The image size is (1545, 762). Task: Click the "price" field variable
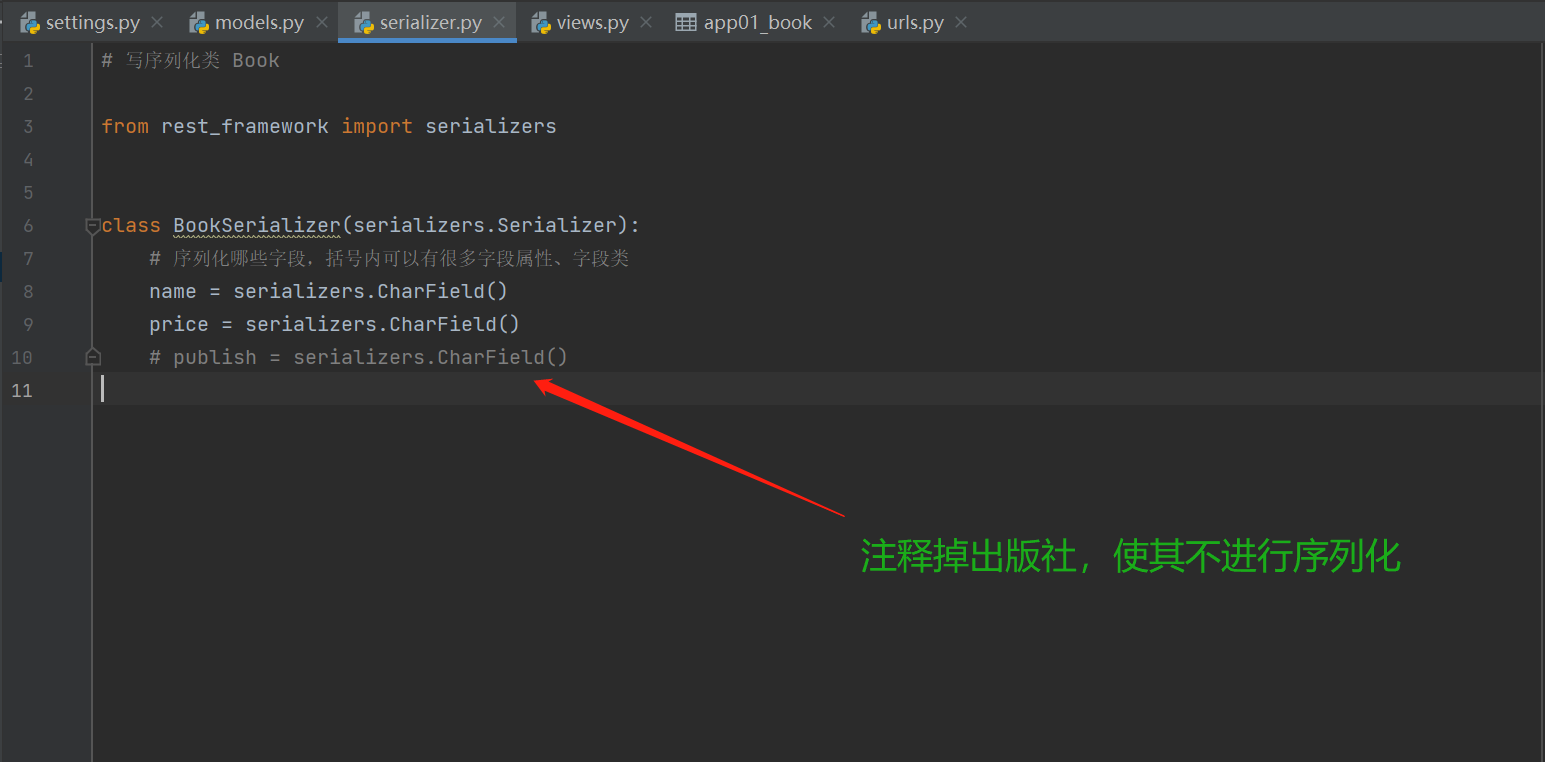(179, 324)
